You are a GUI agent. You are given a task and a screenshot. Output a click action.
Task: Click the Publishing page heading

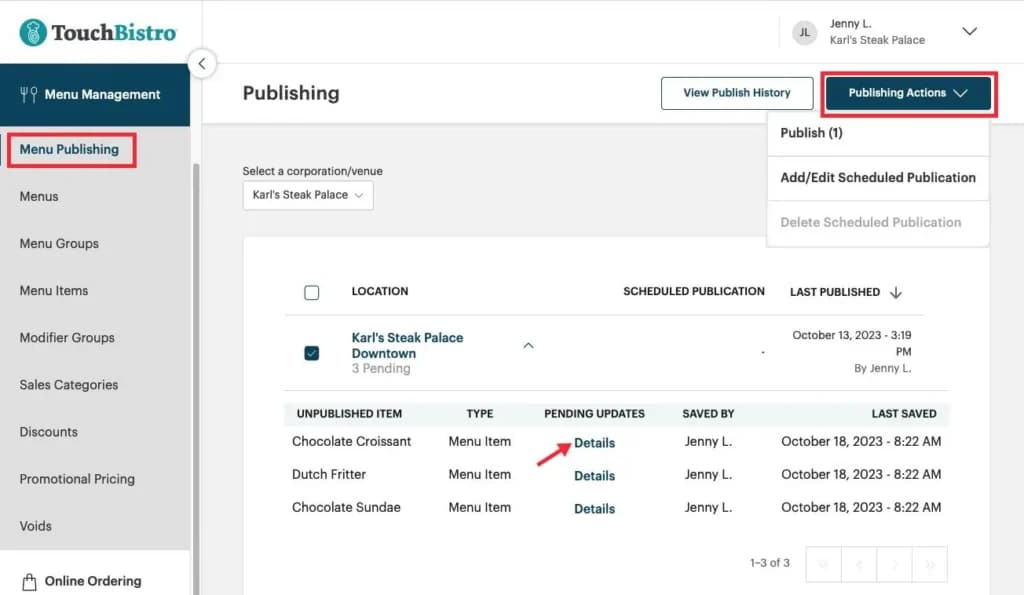(x=291, y=93)
